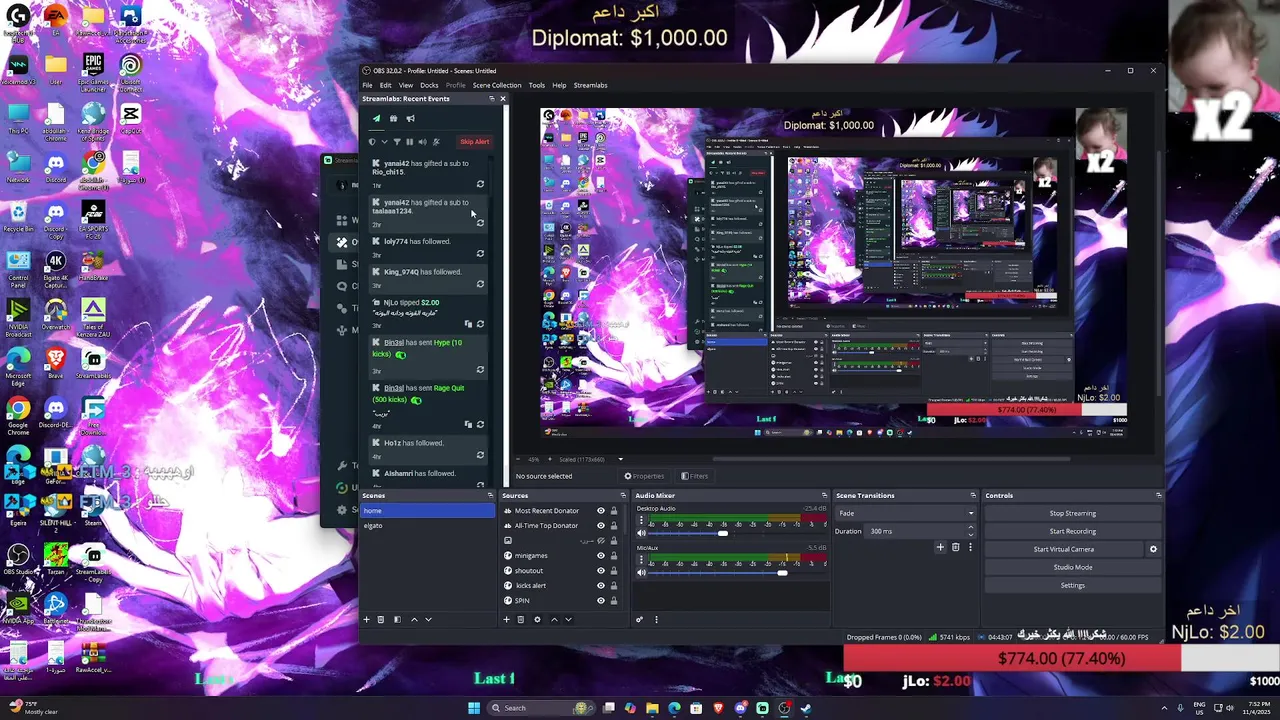Open the filter funnel in Recent Events
1280x720 pixels.
[x=397, y=142]
